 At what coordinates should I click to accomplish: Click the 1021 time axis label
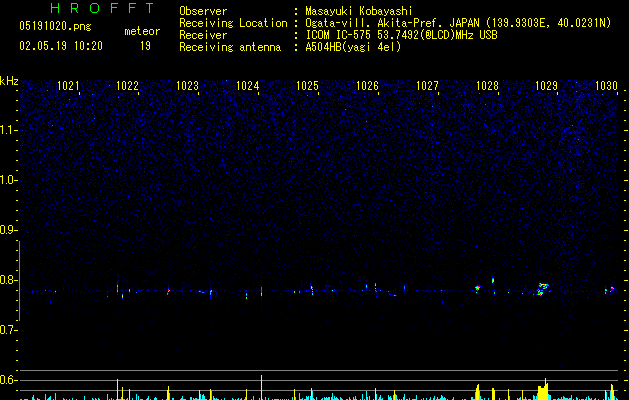pyautogui.click(x=68, y=85)
